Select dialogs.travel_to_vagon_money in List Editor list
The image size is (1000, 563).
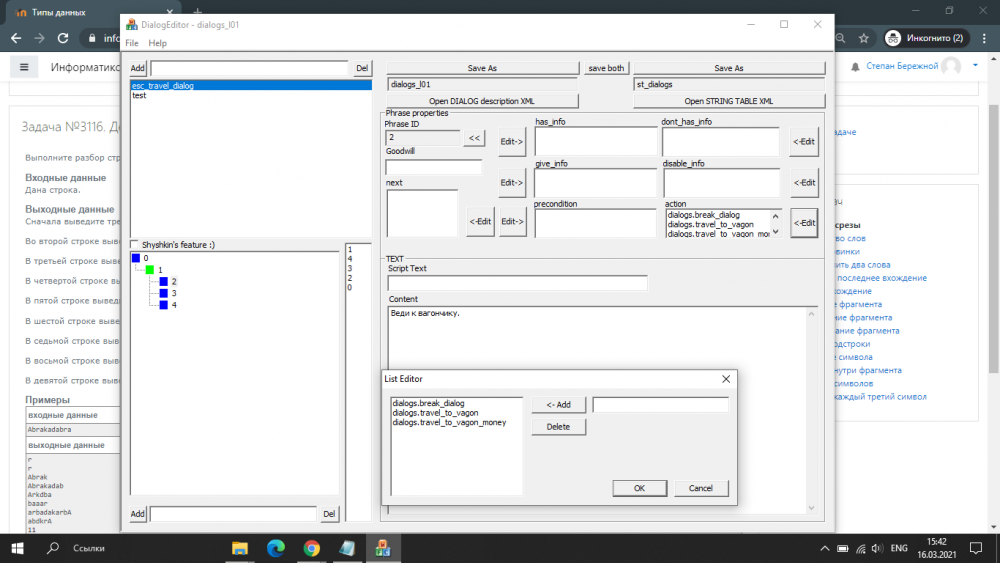pos(449,423)
